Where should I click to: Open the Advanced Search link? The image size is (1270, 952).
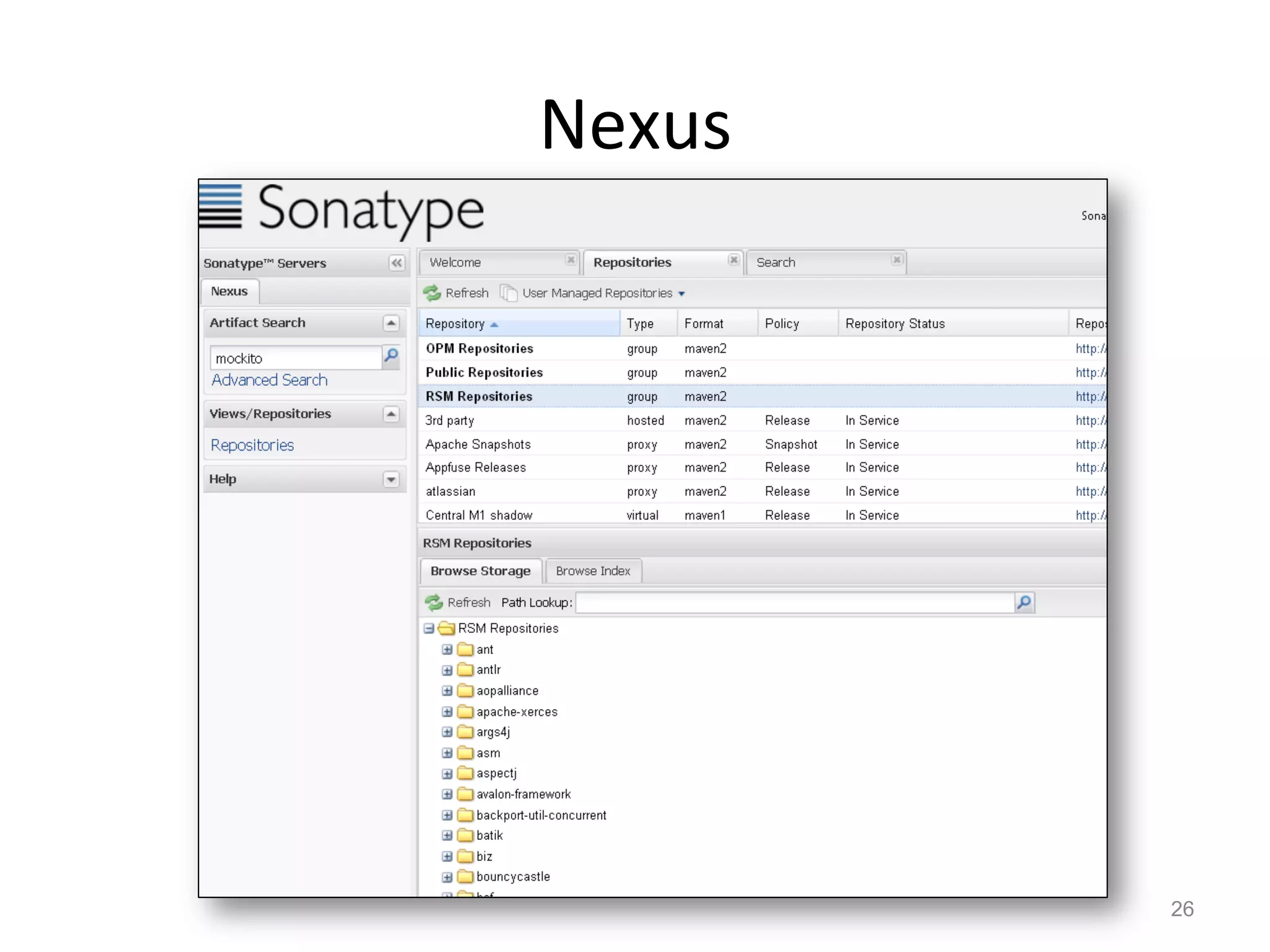[269, 380]
